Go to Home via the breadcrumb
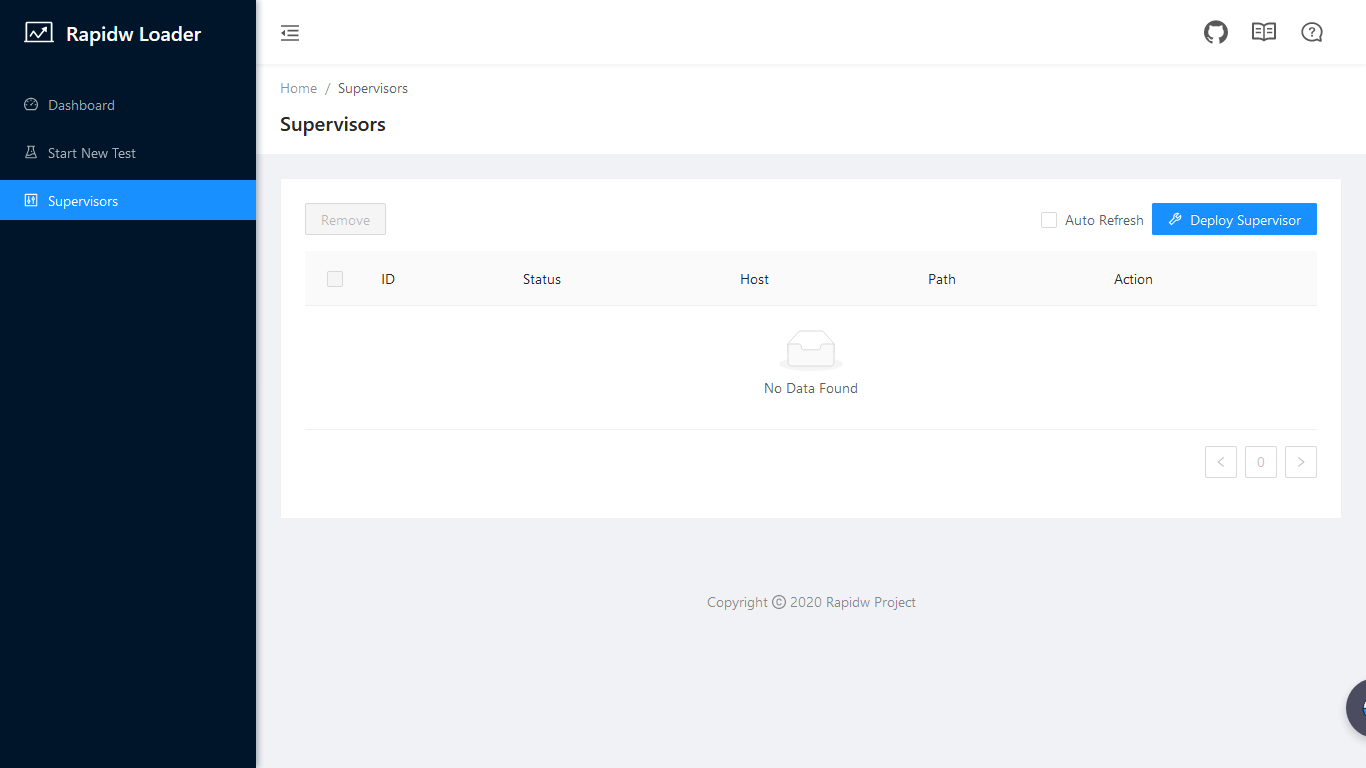 tap(298, 88)
